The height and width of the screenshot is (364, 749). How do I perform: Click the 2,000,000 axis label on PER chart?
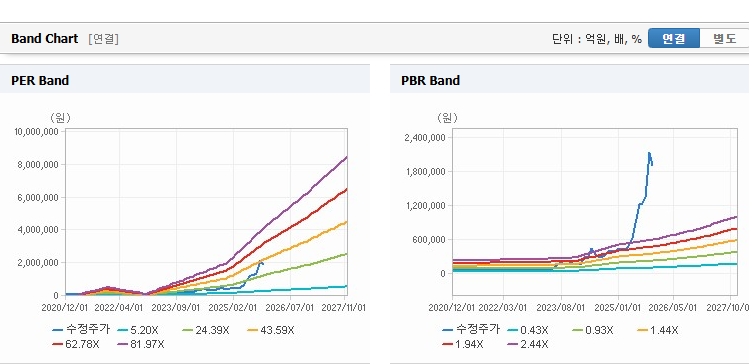pyautogui.click(x=38, y=263)
